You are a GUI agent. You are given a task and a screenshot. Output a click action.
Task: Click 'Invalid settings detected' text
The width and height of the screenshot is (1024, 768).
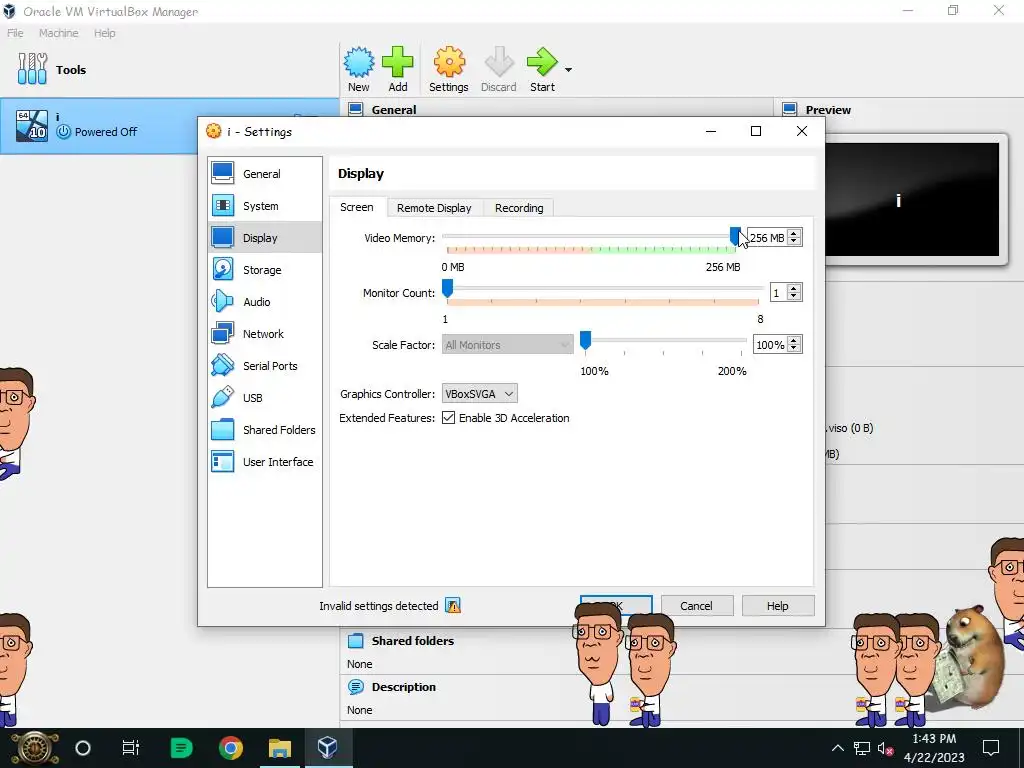(379, 606)
